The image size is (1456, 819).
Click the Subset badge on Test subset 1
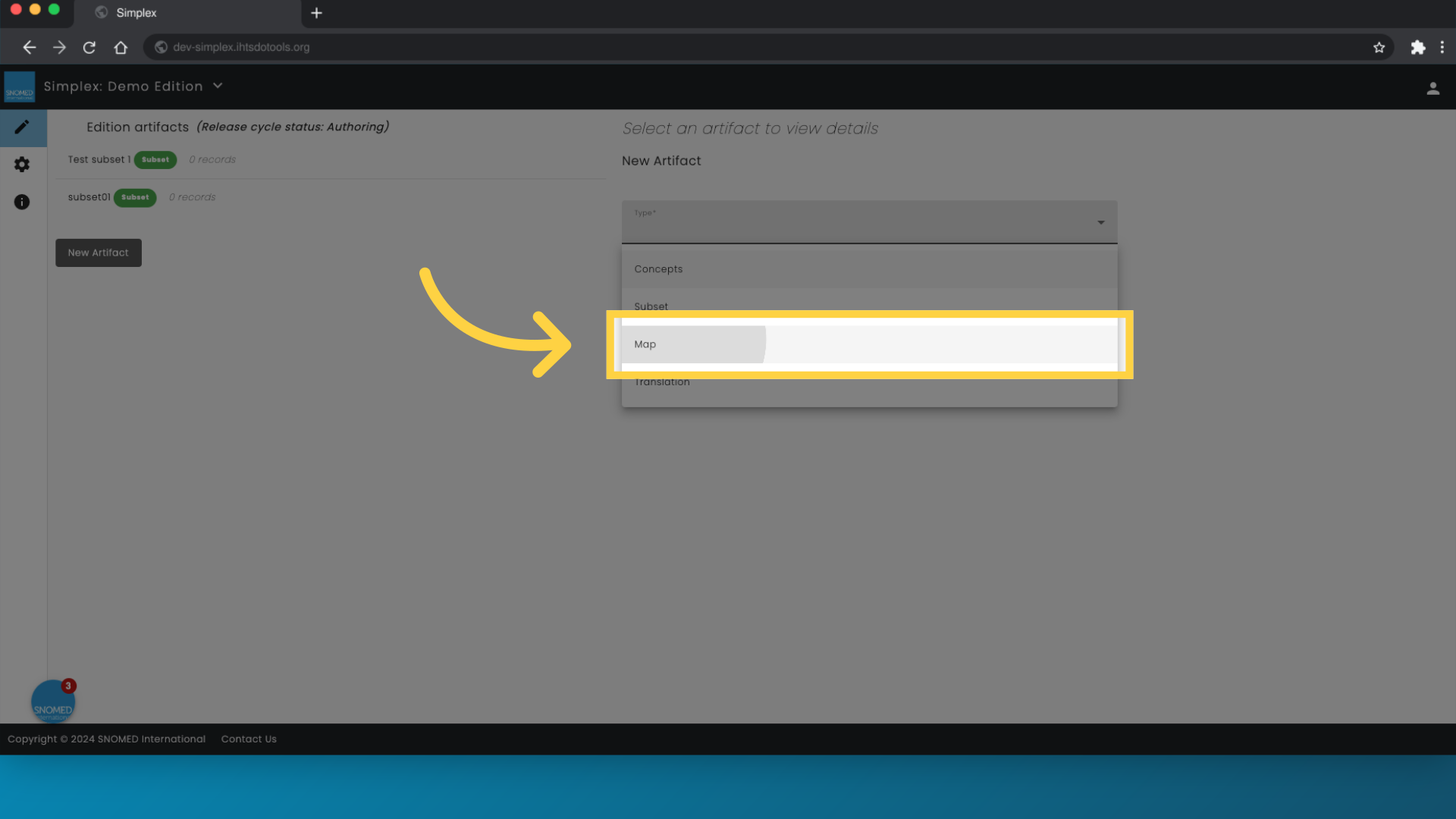pos(155,160)
